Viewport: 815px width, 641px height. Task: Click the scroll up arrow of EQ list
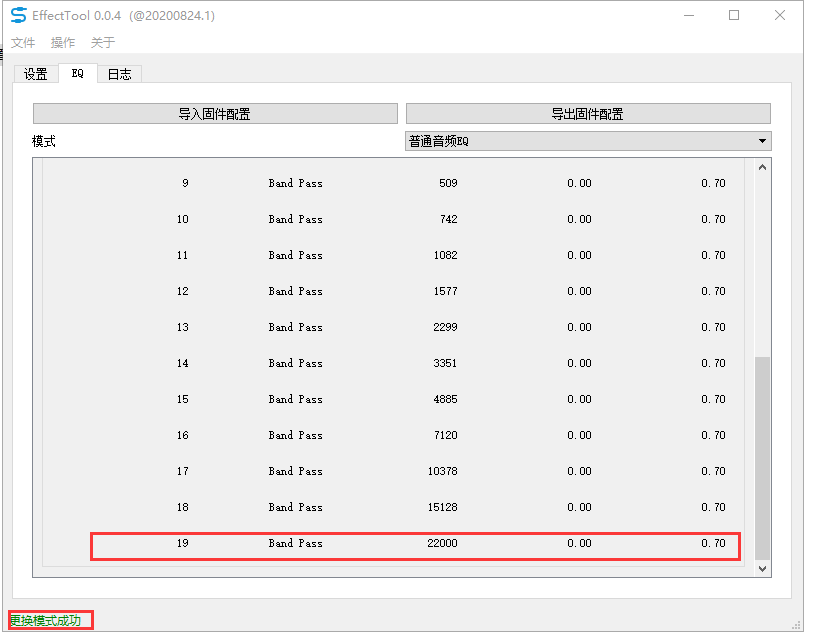pos(763,167)
